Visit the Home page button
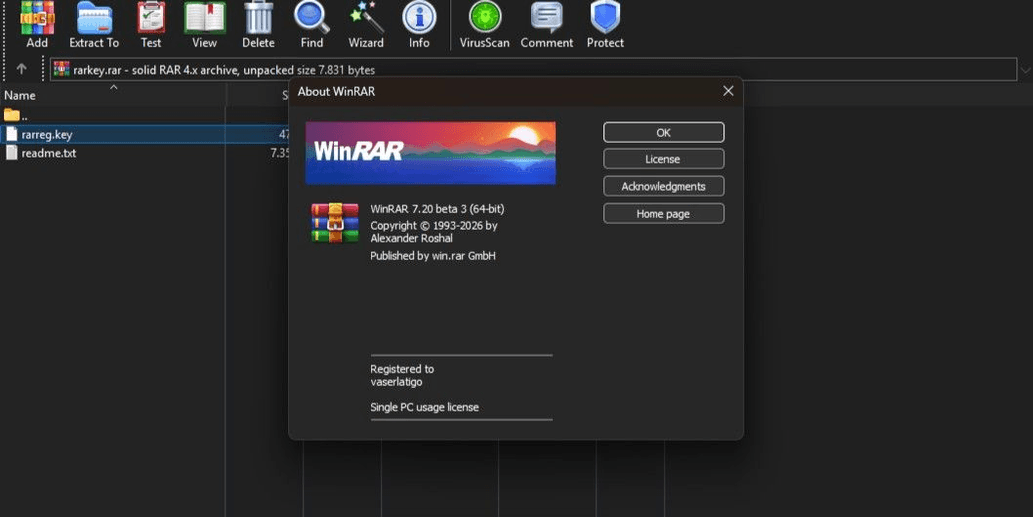 (663, 214)
